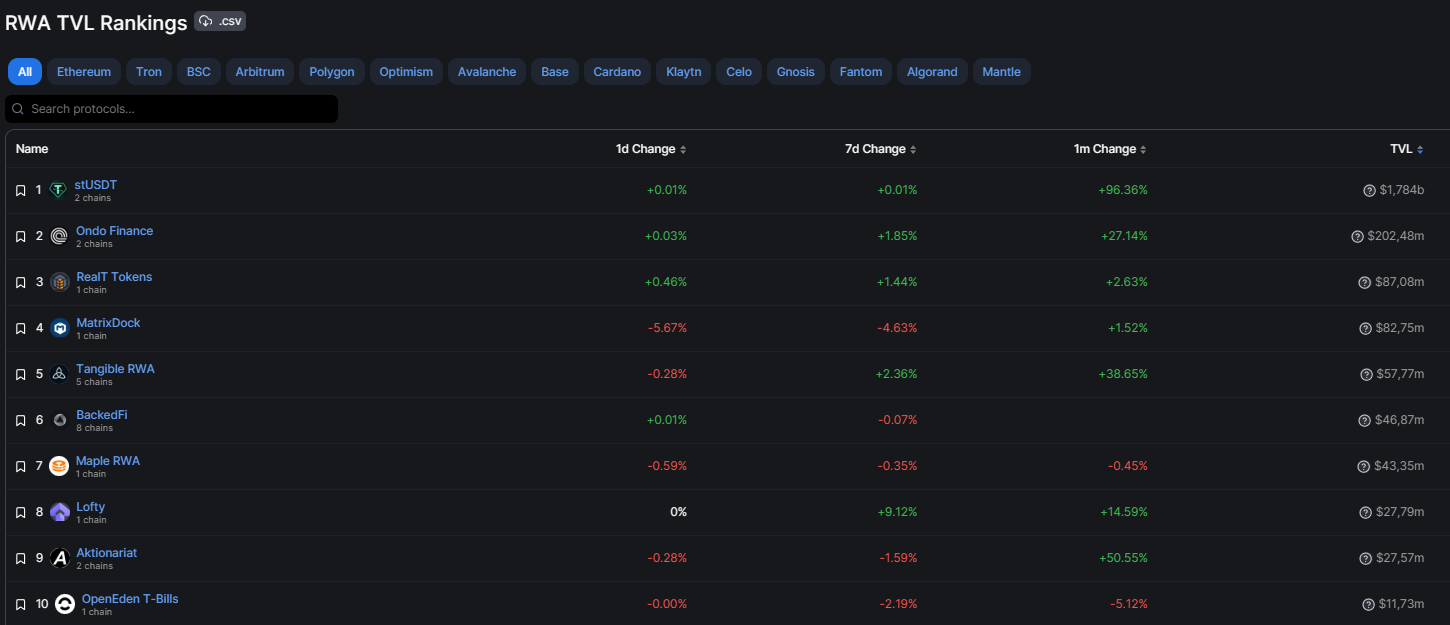
Task: Filter by the Celo chain
Action: tap(739, 72)
